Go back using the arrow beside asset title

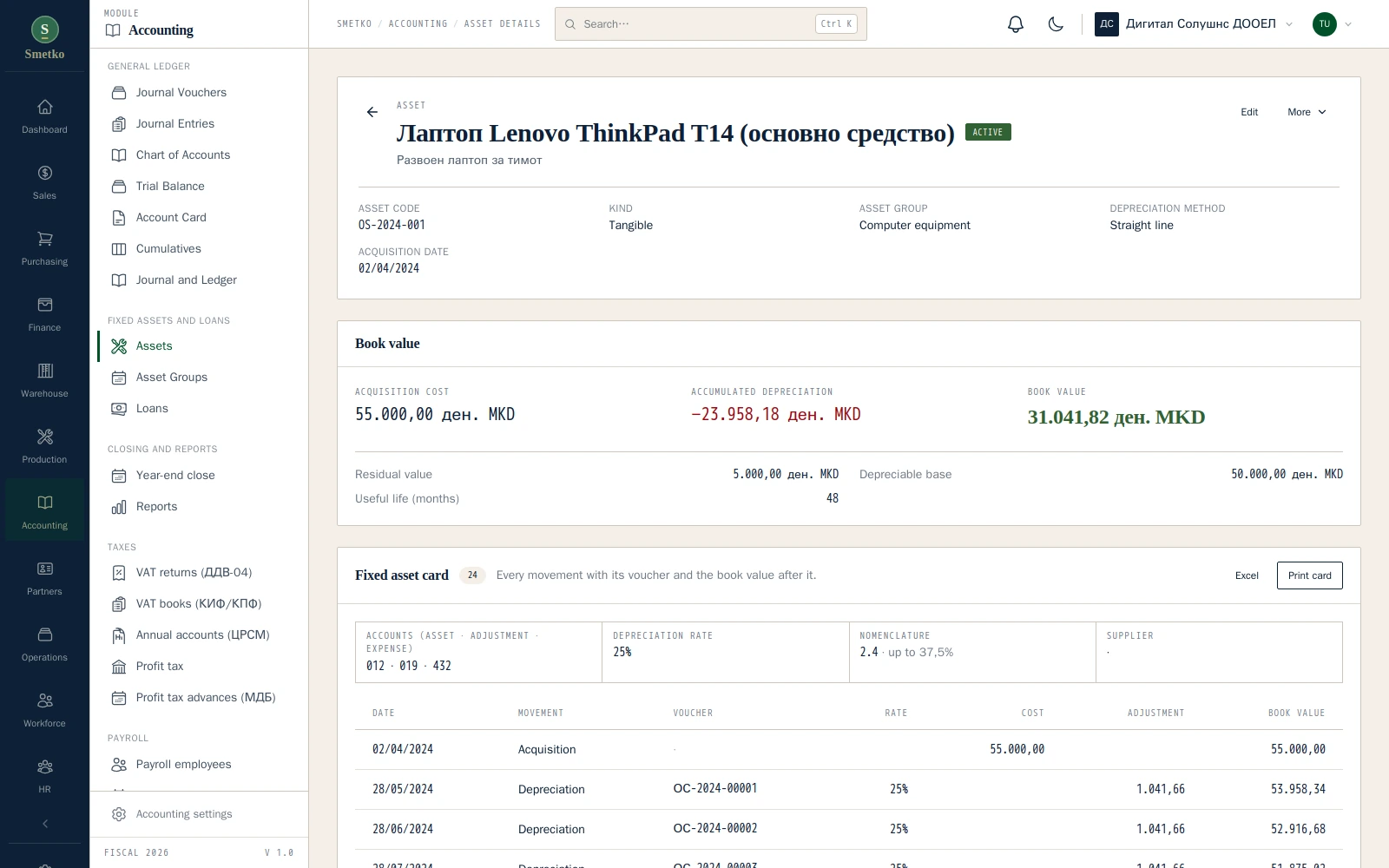pyautogui.click(x=372, y=112)
